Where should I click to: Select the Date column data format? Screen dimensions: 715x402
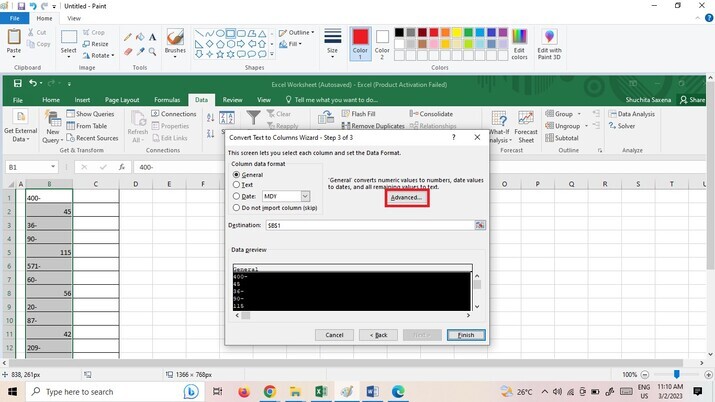[x=236, y=196]
